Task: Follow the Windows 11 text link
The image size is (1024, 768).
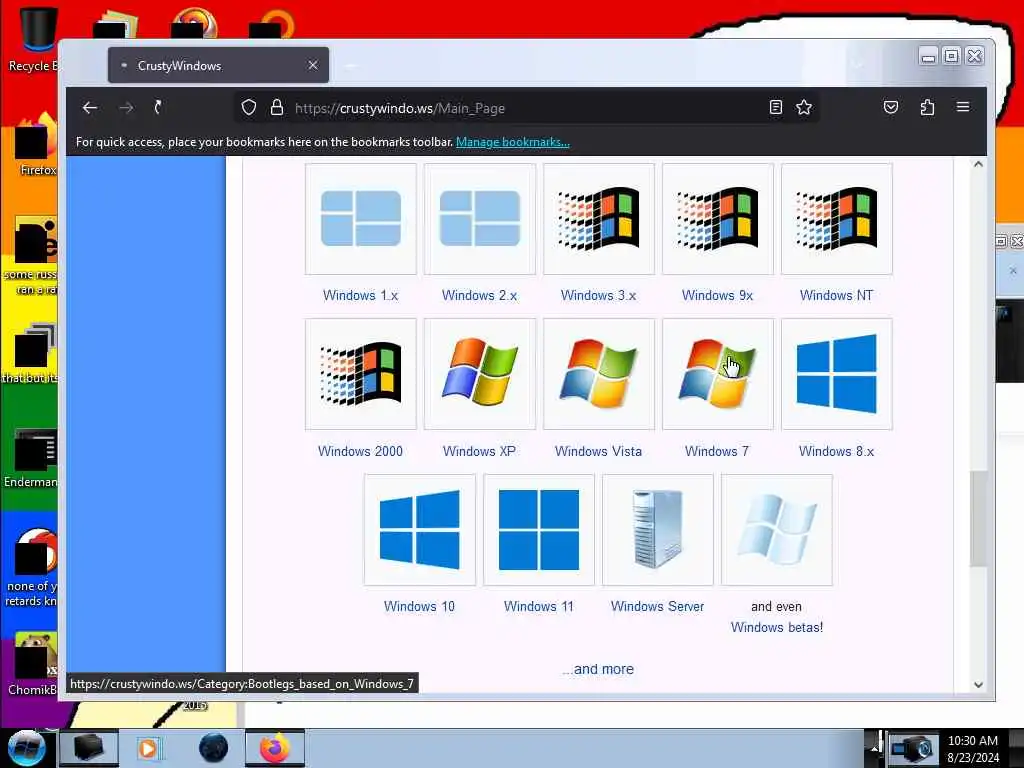Action: click(x=539, y=606)
